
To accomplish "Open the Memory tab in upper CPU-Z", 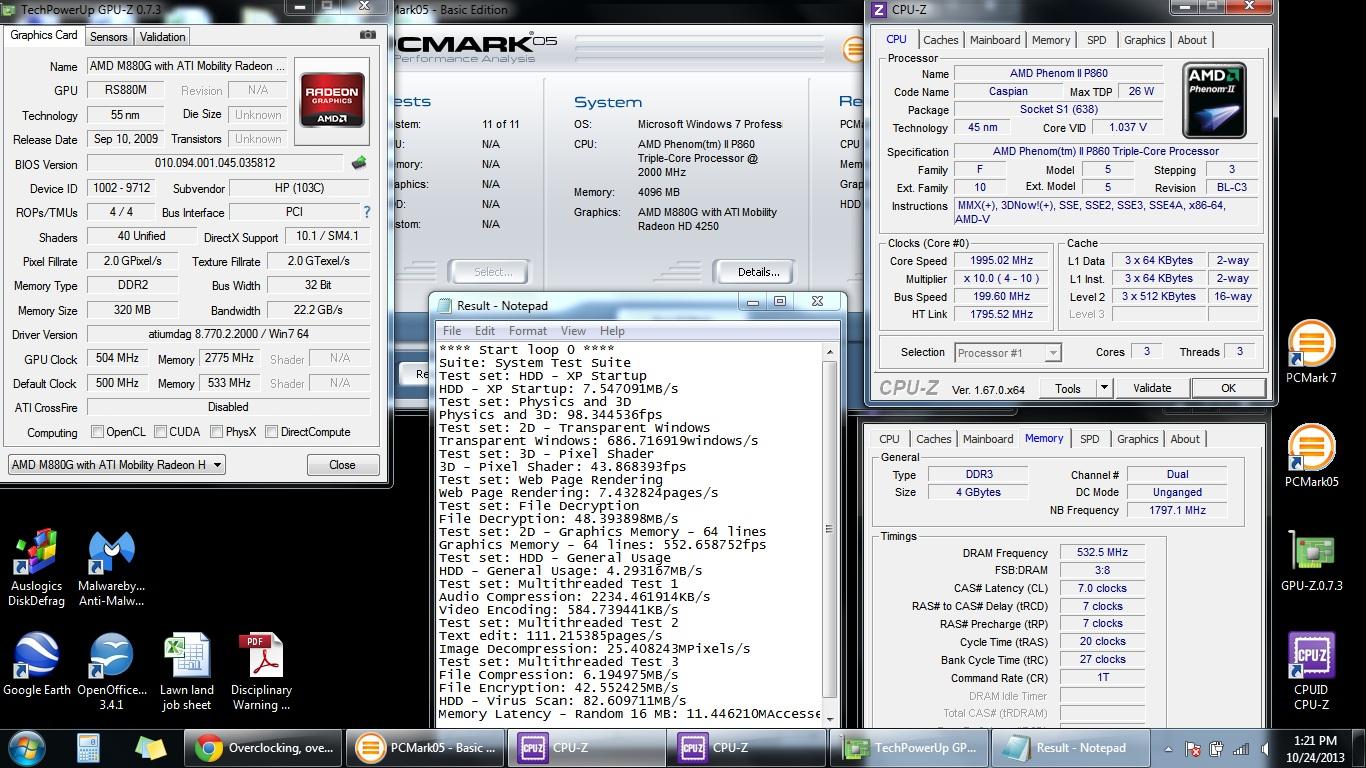I will [1051, 40].
